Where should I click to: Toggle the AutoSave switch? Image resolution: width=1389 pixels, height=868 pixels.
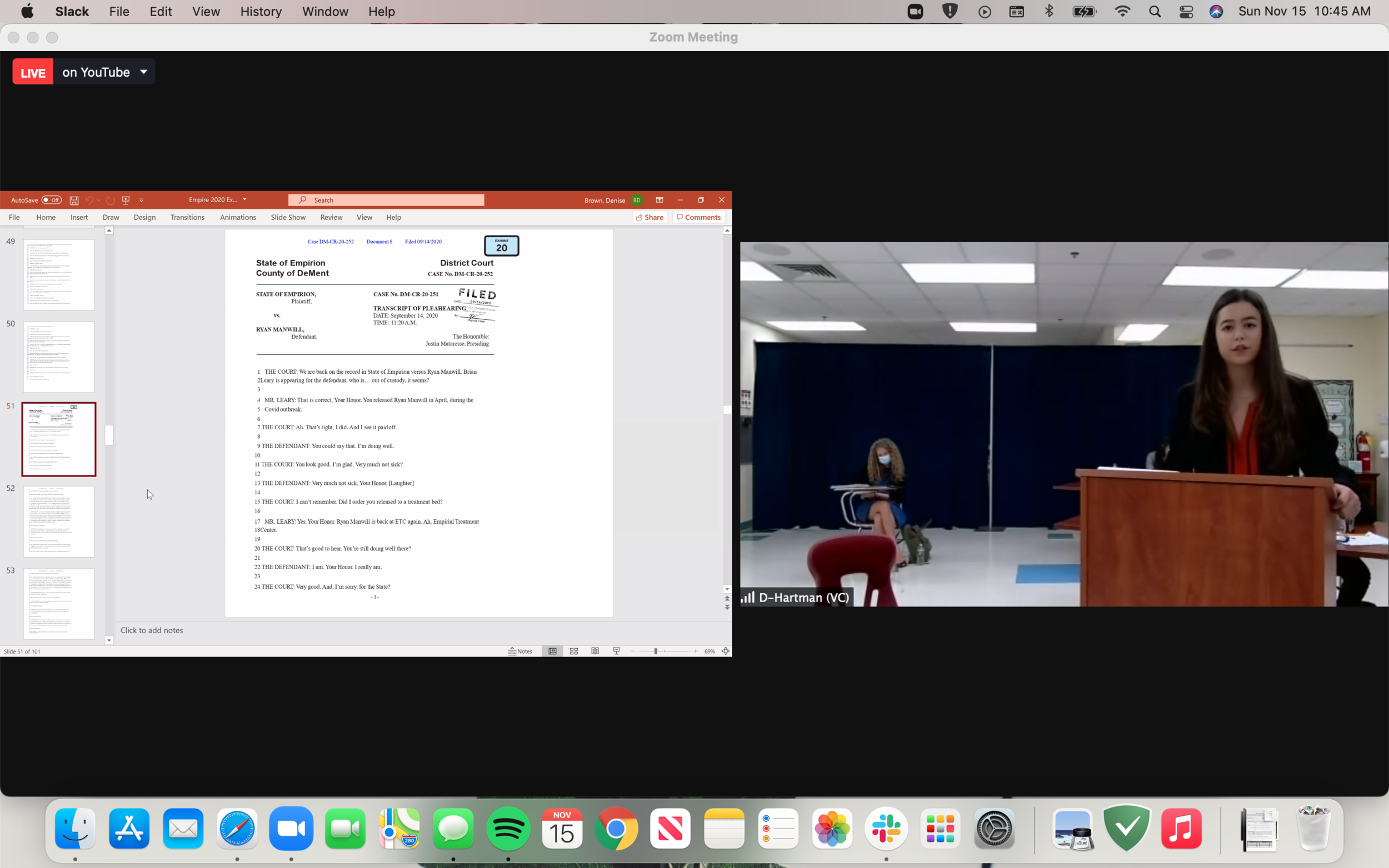point(52,200)
